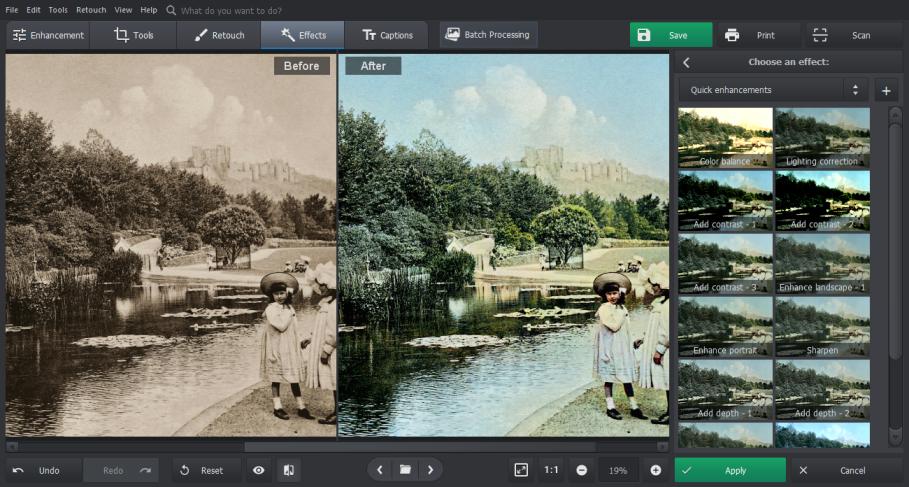Click the Batch Processing button
This screenshot has width=909, height=487.
(488, 35)
